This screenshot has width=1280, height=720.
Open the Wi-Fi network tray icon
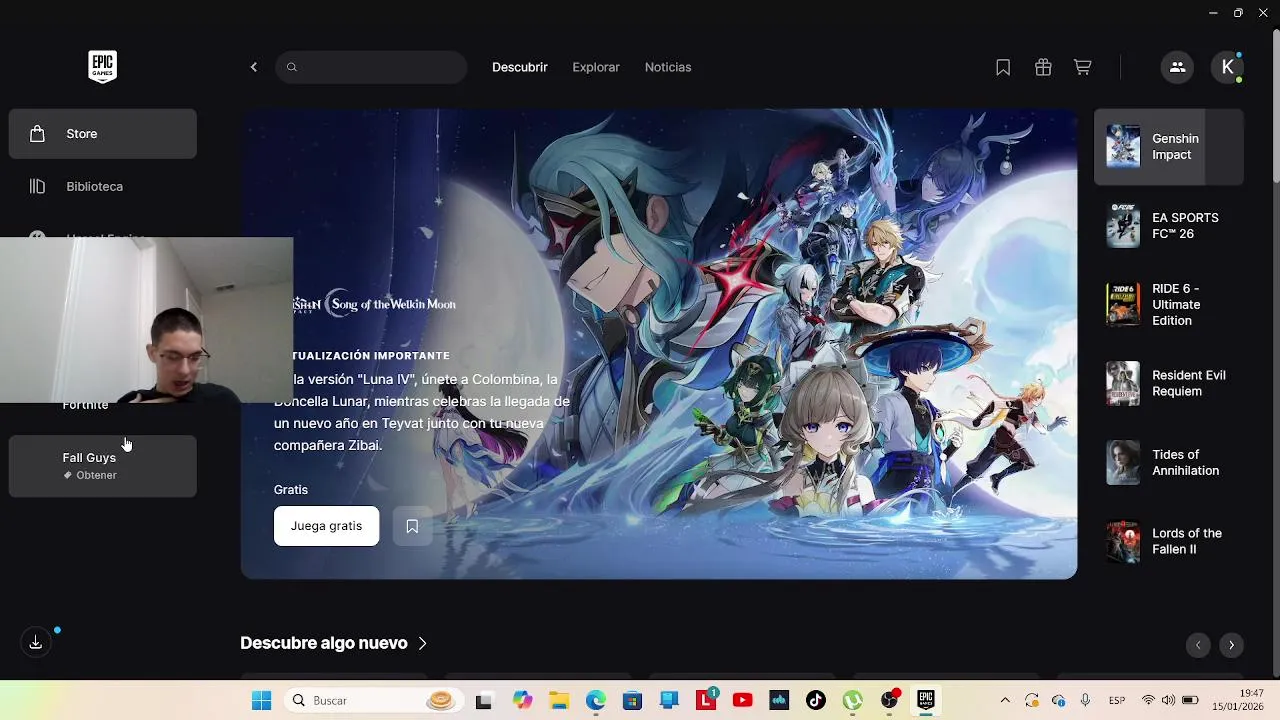click(1148, 700)
